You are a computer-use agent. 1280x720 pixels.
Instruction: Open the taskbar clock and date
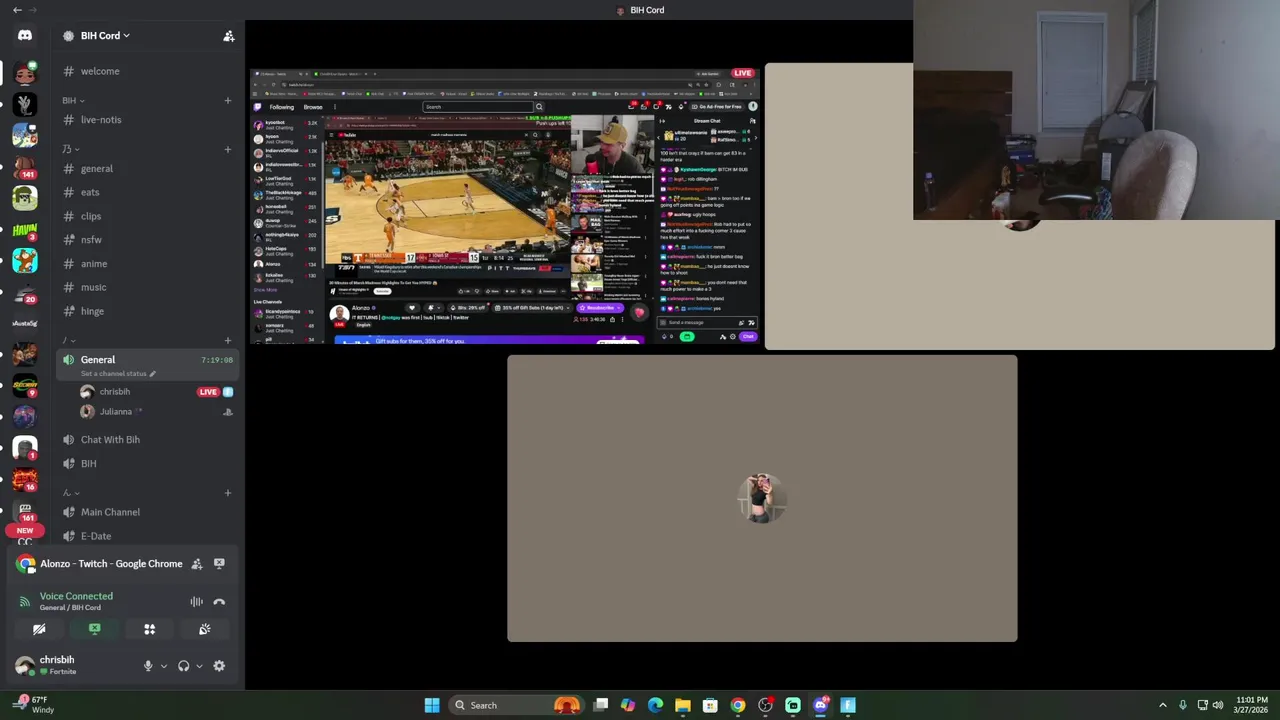[1251, 705]
